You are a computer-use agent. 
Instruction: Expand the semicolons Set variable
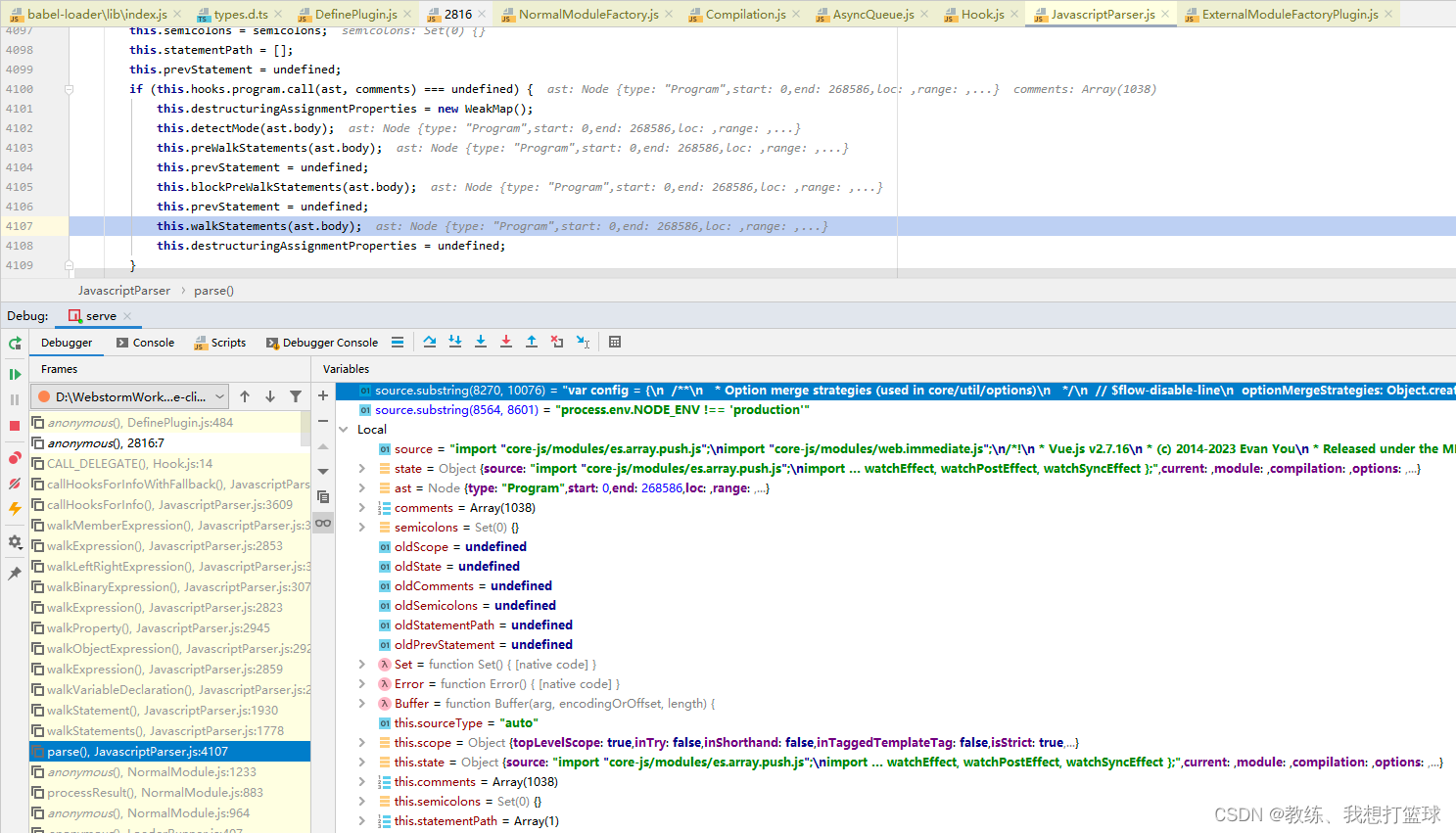pos(362,527)
